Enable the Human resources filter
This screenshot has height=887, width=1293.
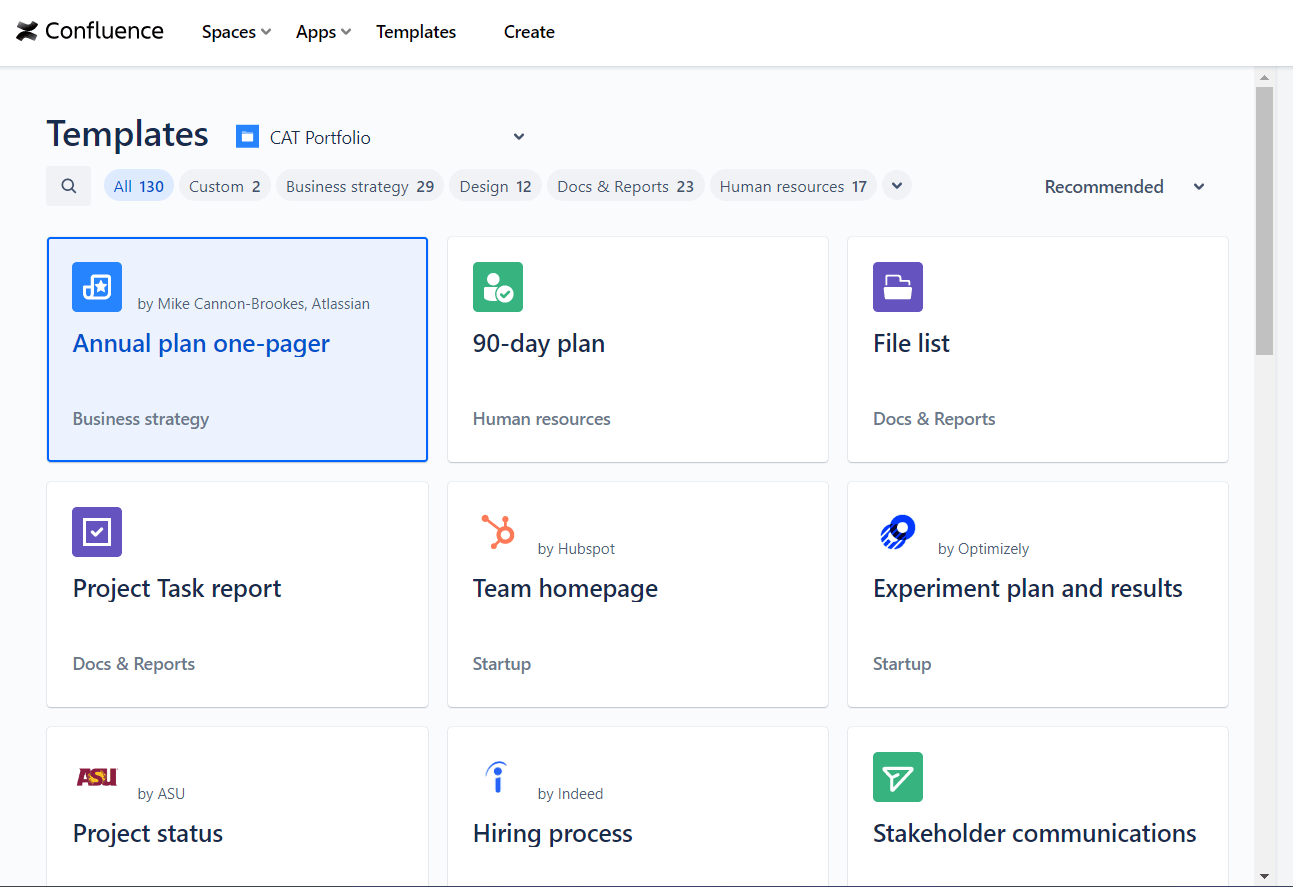[792, 185]
